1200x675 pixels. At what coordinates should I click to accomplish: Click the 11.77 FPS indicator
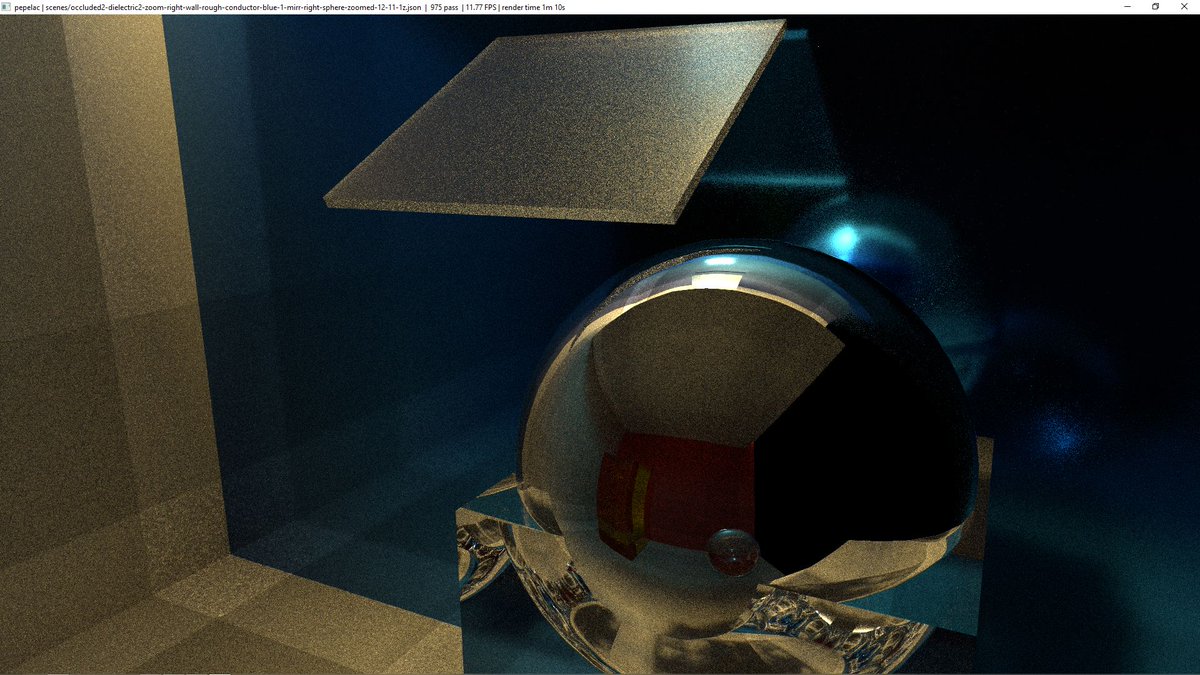coord(482,6)
